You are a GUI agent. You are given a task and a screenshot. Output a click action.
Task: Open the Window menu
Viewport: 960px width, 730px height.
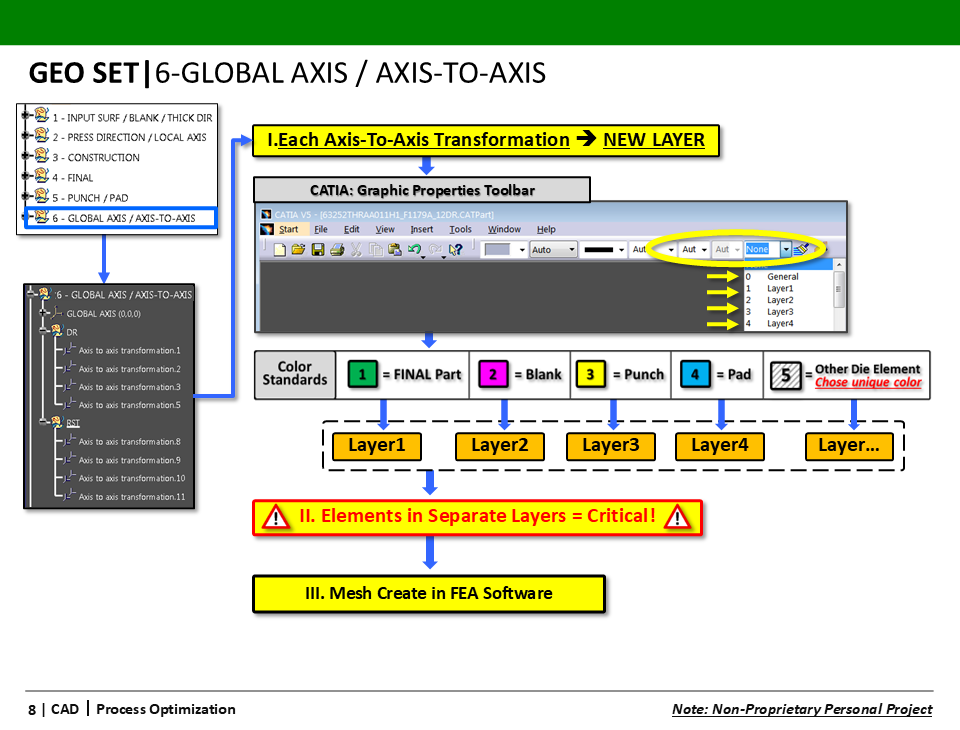pos(504,229)
